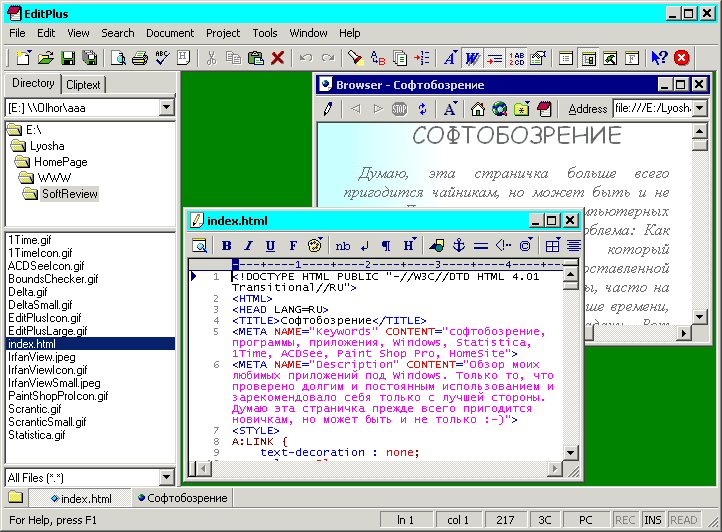Click Address field in Browser window

coord(653,108)
